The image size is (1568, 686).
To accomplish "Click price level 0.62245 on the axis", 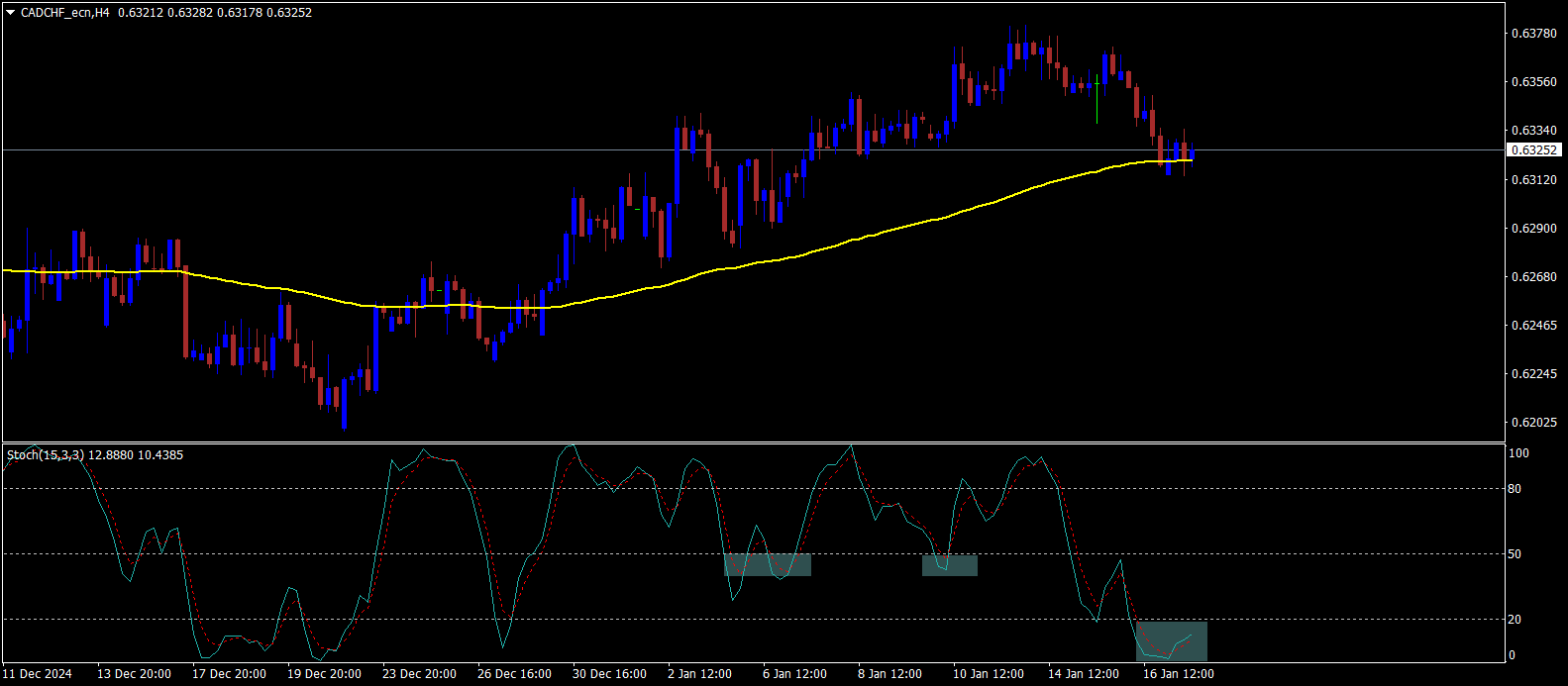I will 1532,374.
